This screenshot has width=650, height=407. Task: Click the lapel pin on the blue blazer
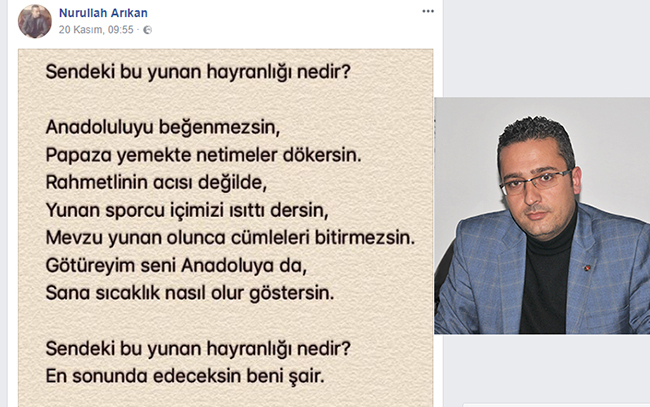tap(587, 268)
